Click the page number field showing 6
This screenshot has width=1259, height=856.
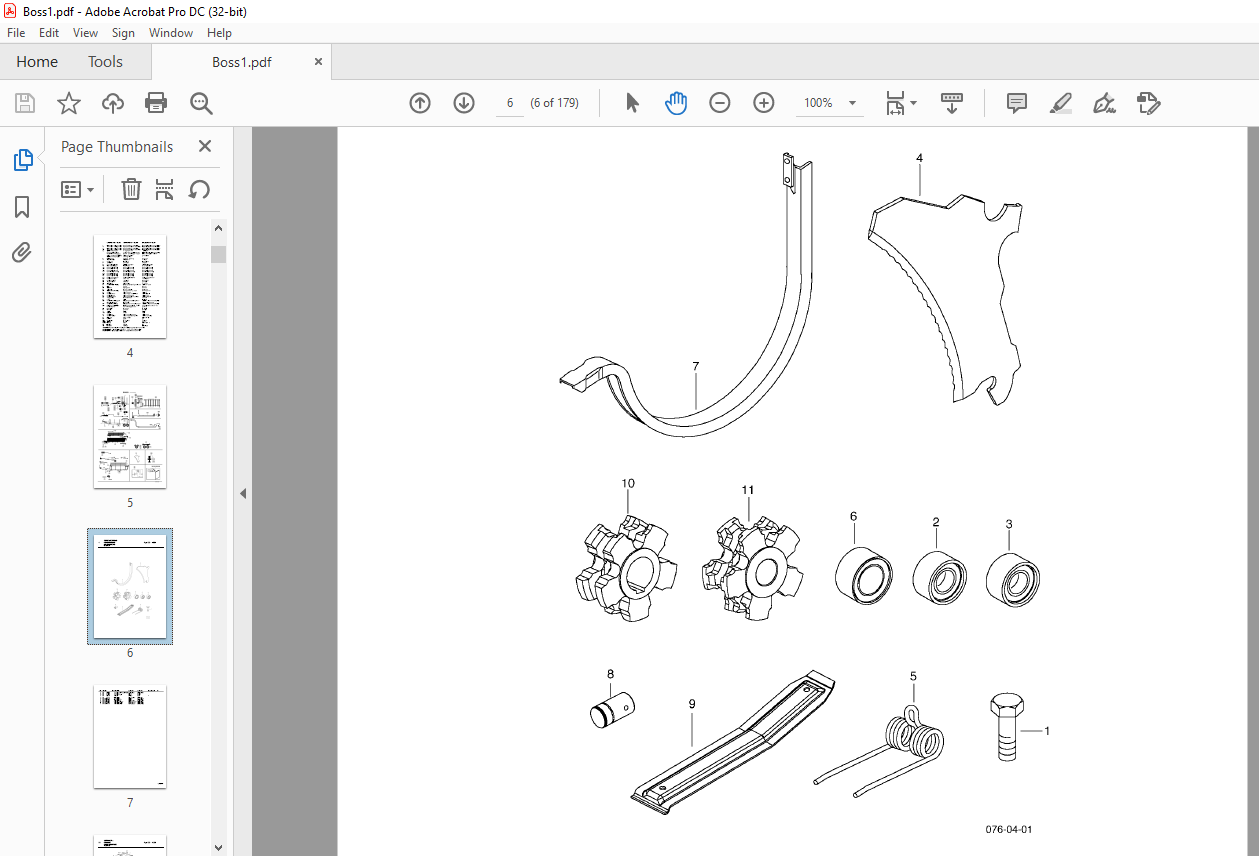point(510,103)
